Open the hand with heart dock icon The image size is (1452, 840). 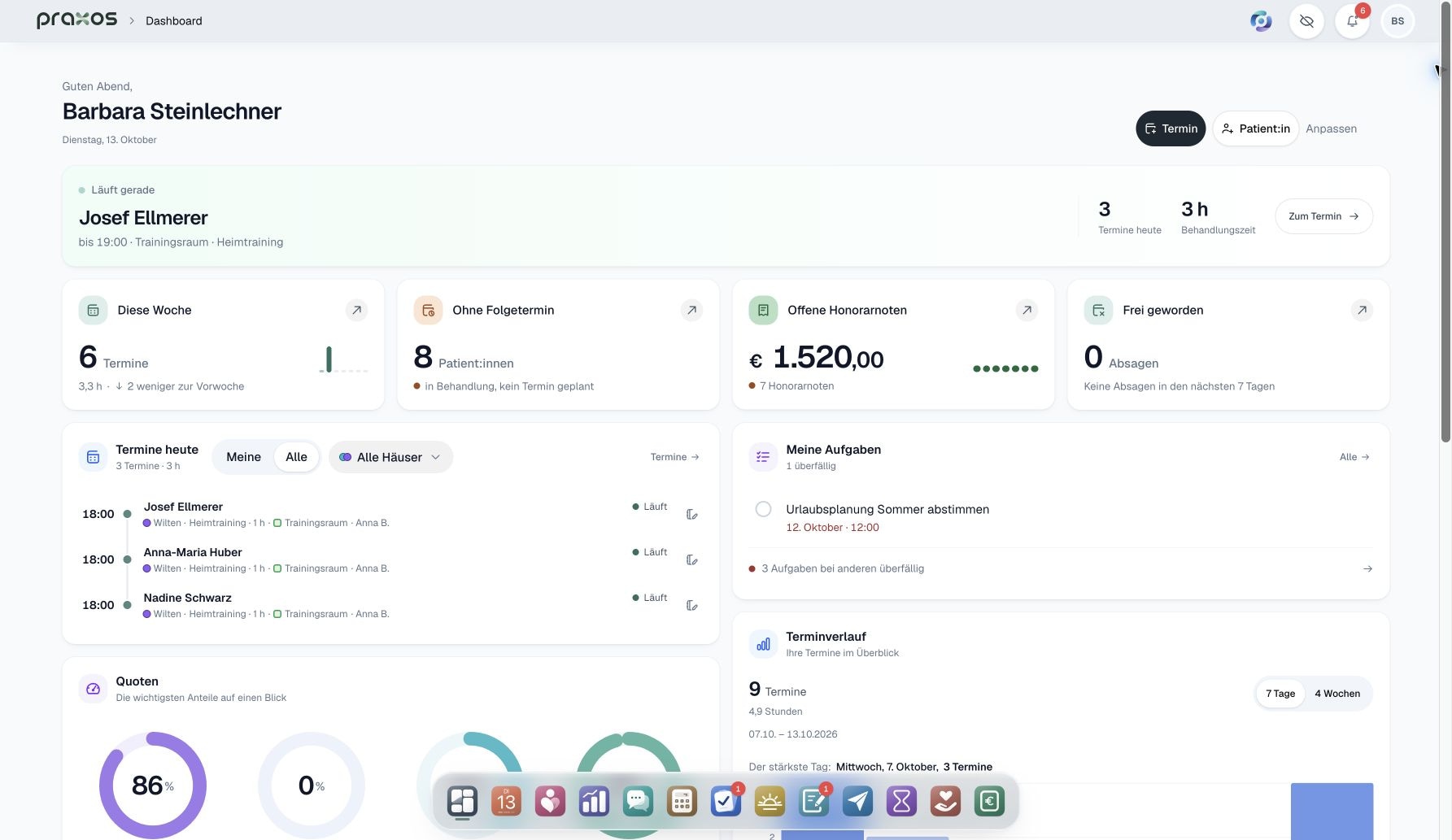(x=945, y=802)
